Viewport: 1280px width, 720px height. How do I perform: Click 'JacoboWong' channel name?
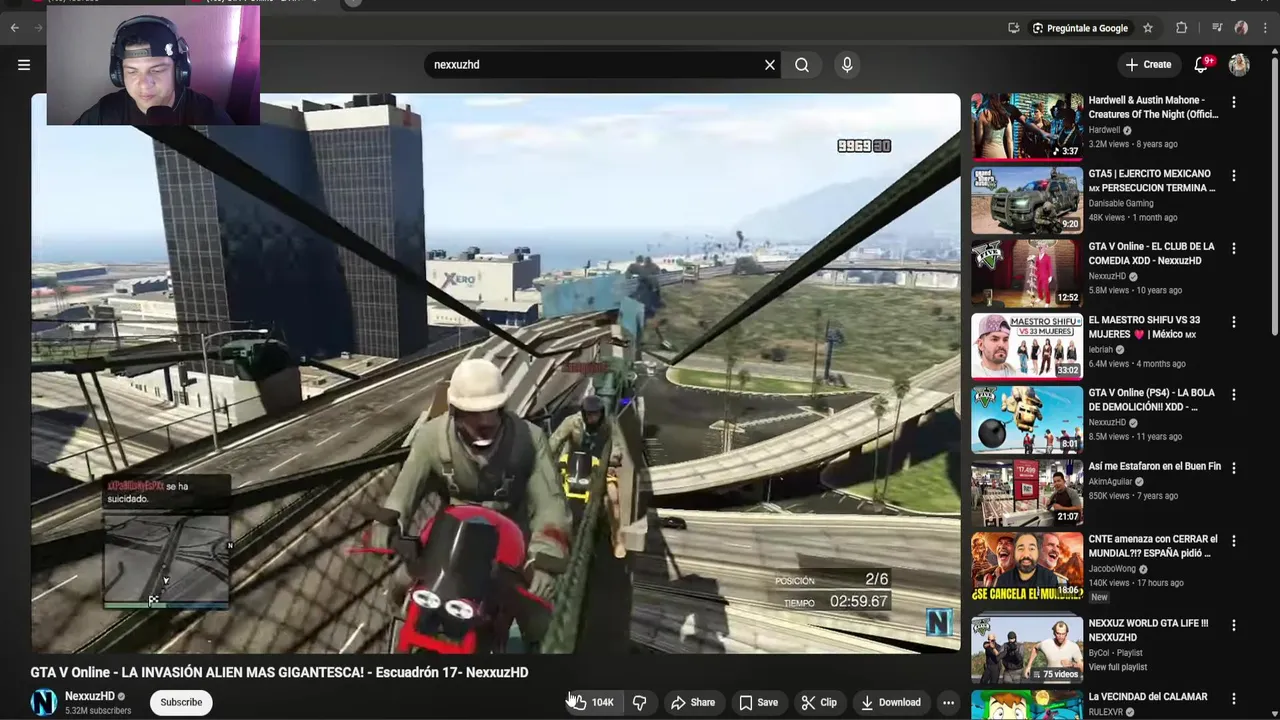click(1112, 569)
